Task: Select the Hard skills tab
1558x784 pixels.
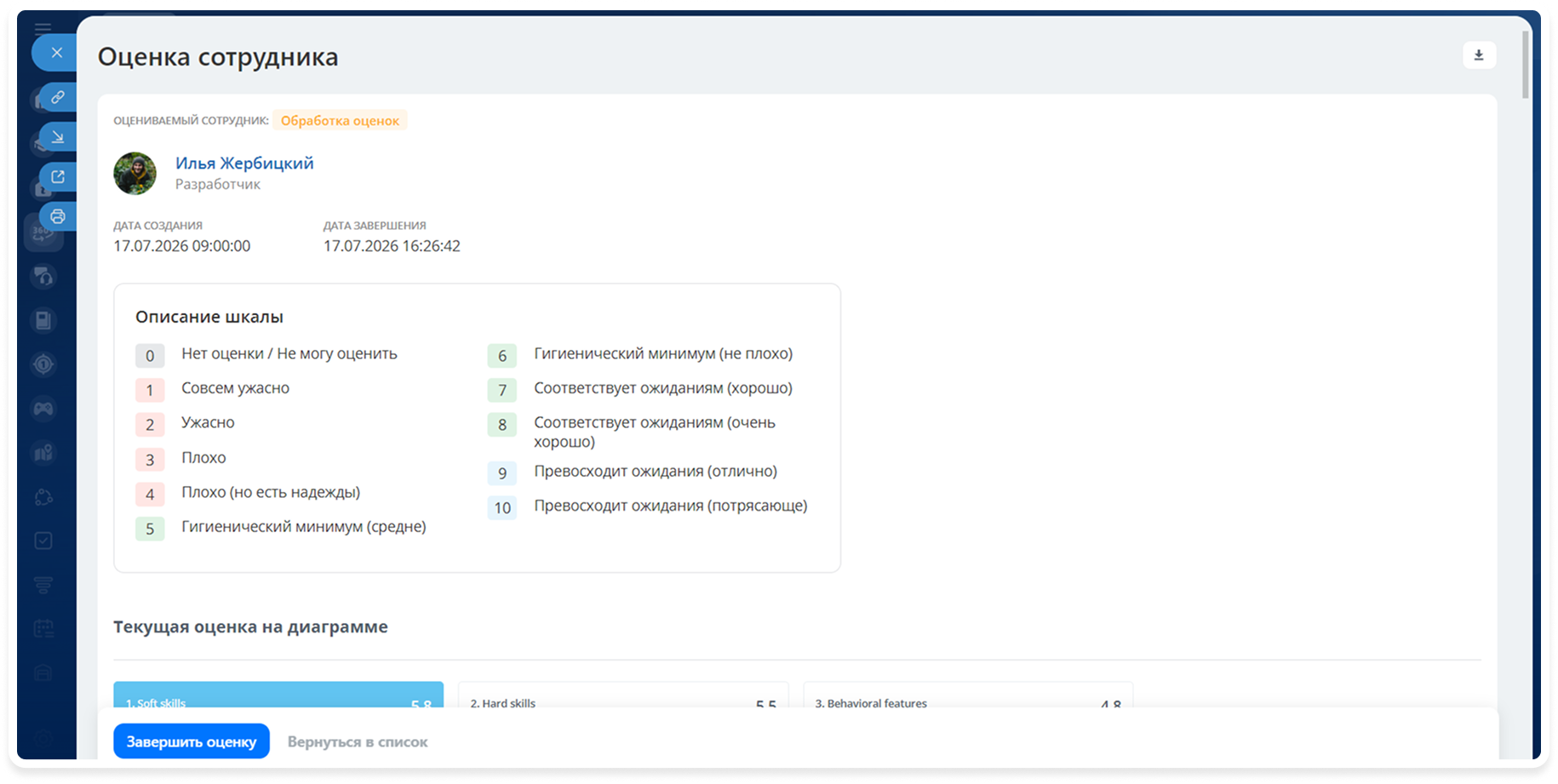Action: pos(623,695)
